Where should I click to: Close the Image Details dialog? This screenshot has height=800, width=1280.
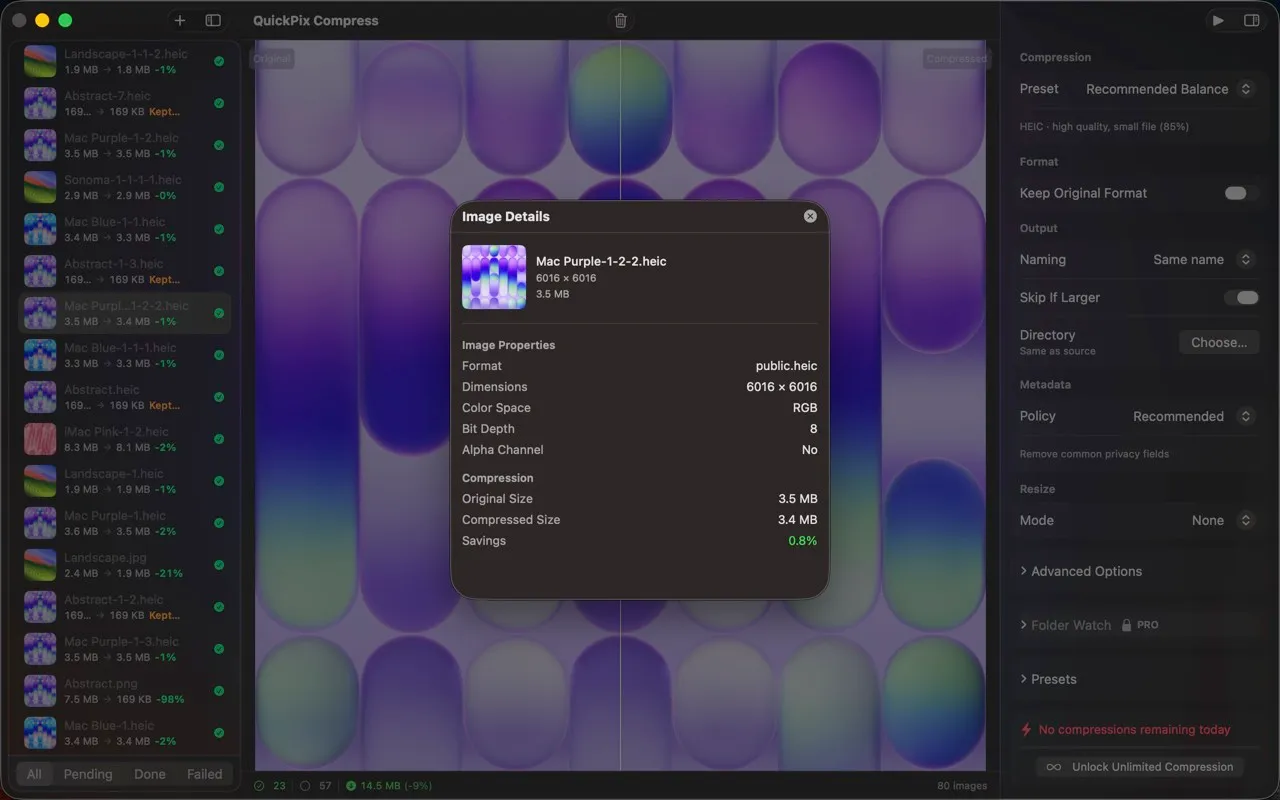810,216
